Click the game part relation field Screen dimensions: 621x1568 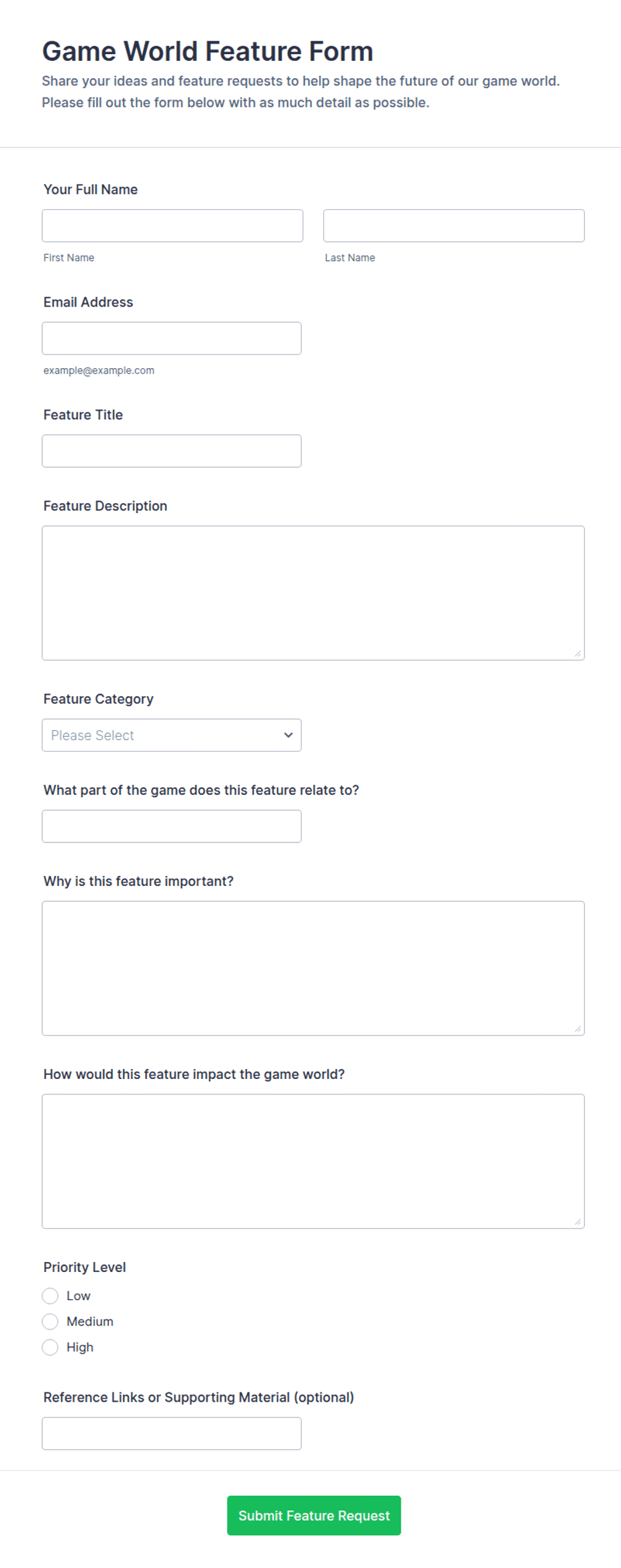[172, 826]
